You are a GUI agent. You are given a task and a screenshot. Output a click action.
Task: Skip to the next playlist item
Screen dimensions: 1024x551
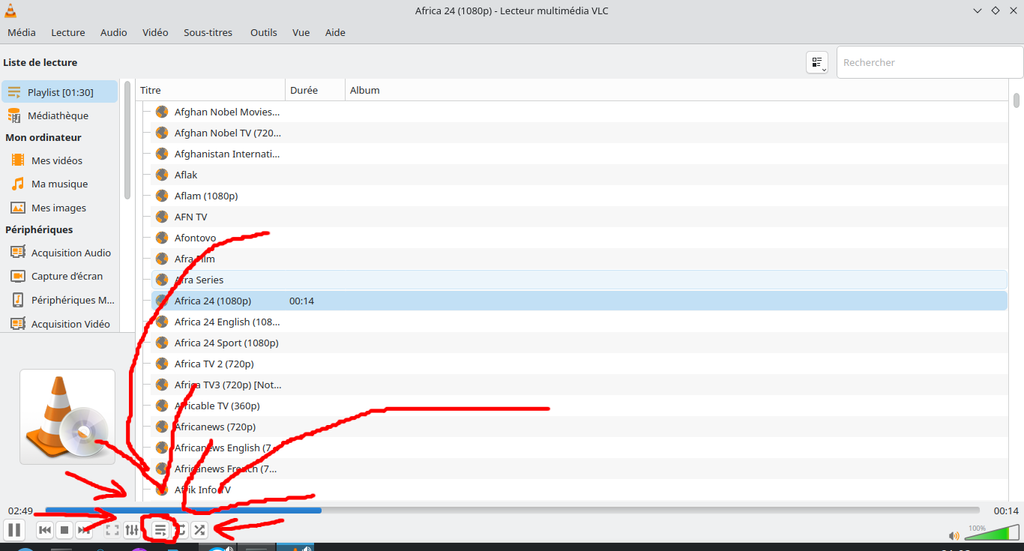point(84,530)
